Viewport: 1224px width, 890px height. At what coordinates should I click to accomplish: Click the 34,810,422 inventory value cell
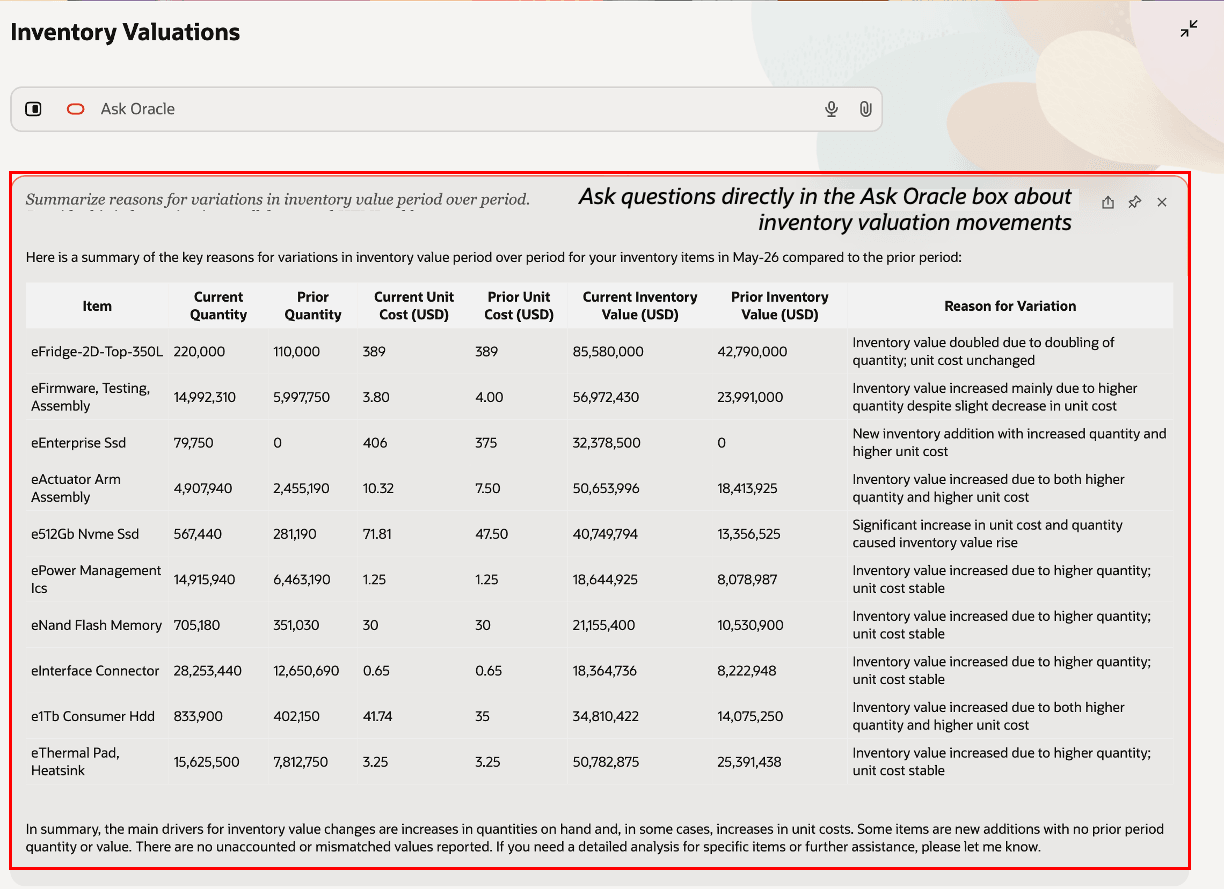pos(606,716)
